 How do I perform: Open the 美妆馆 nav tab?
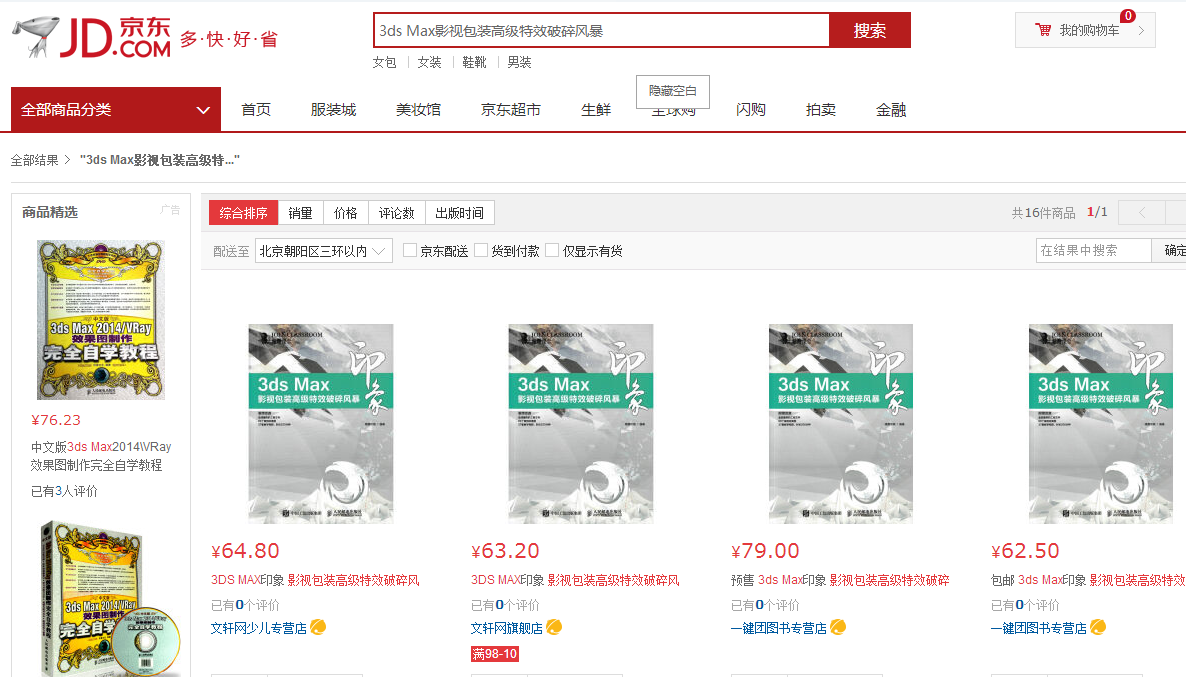tap(418, 110)
